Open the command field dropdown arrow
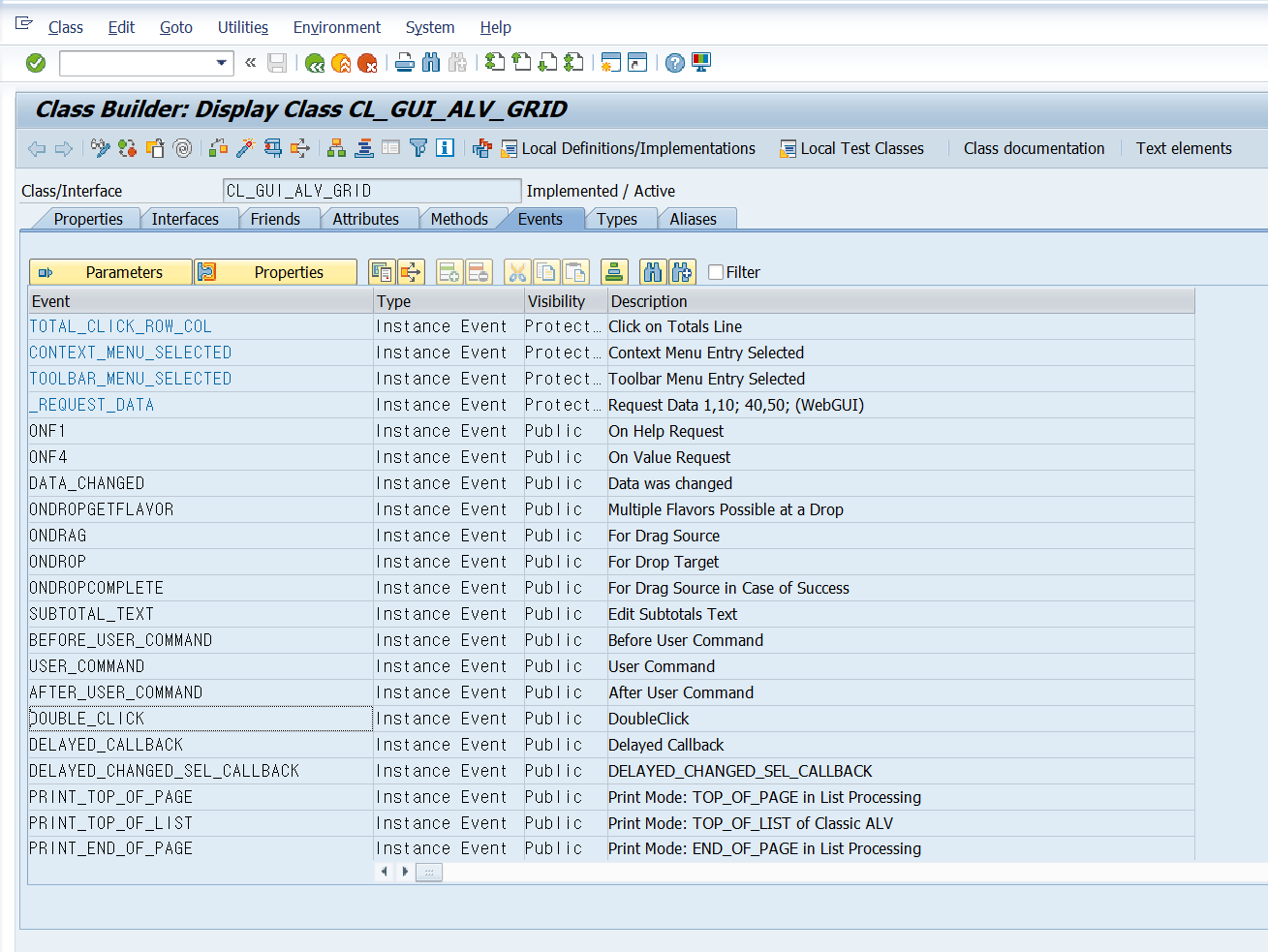Screen dimensions: 1268x952 pyautogui.click(x=222, y=63)
